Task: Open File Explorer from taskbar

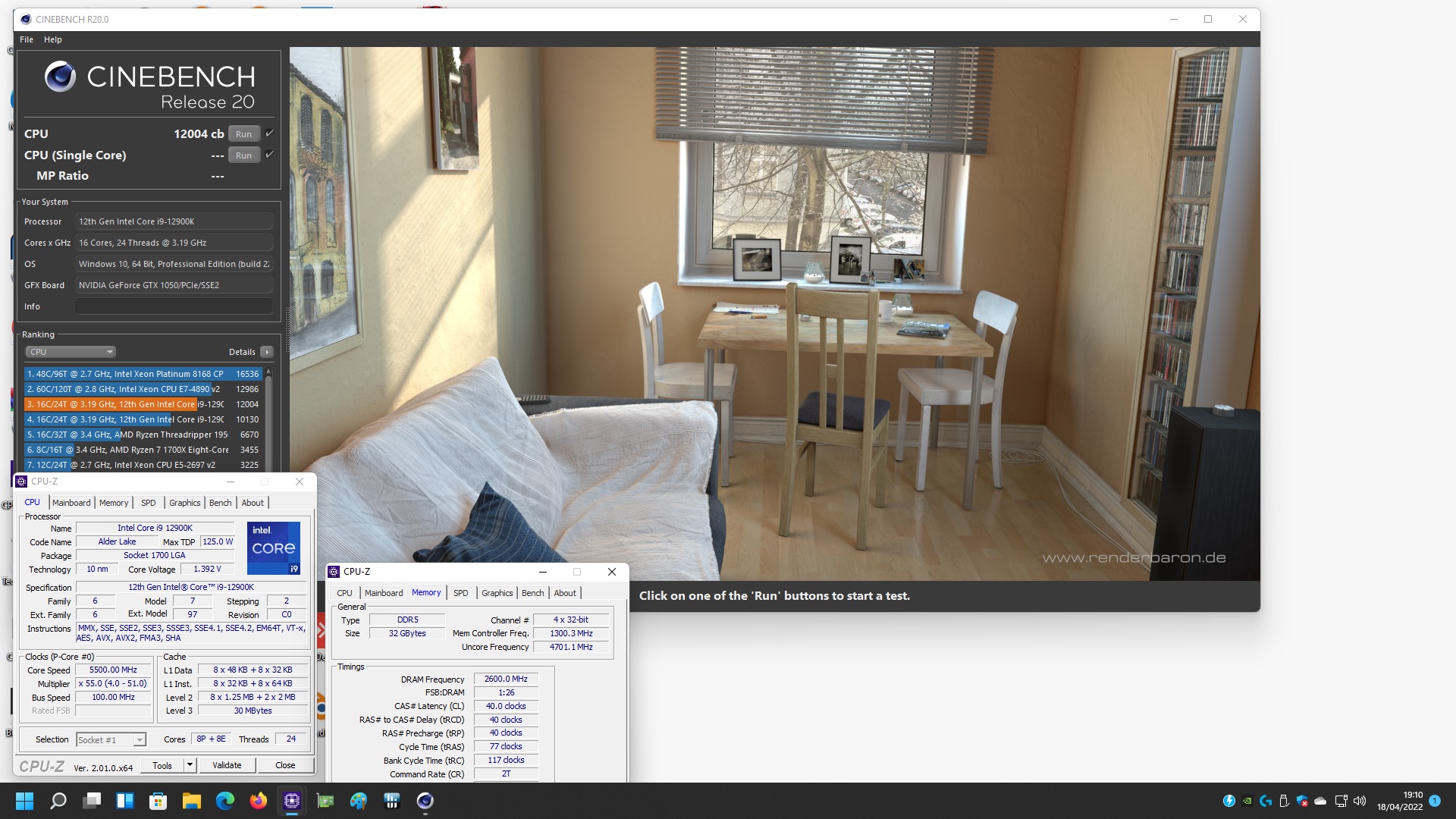Action: click(x=192, y=801)
